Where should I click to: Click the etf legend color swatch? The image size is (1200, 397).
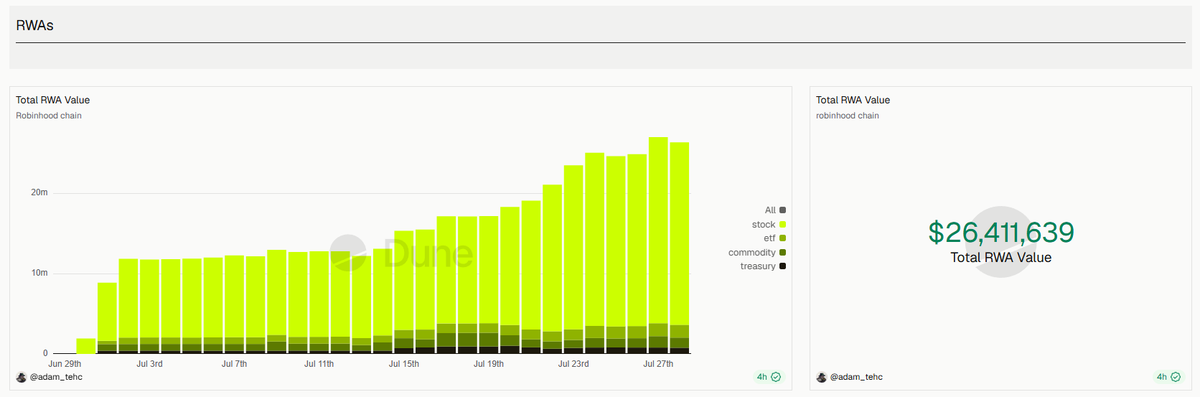[782, 238]
